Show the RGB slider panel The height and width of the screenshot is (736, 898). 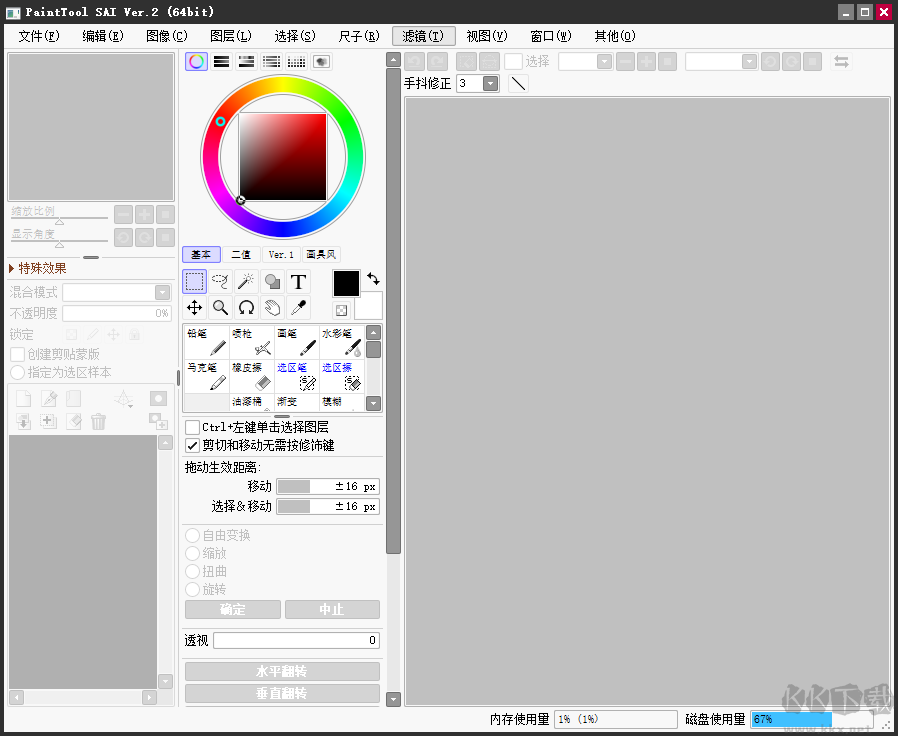222,61
